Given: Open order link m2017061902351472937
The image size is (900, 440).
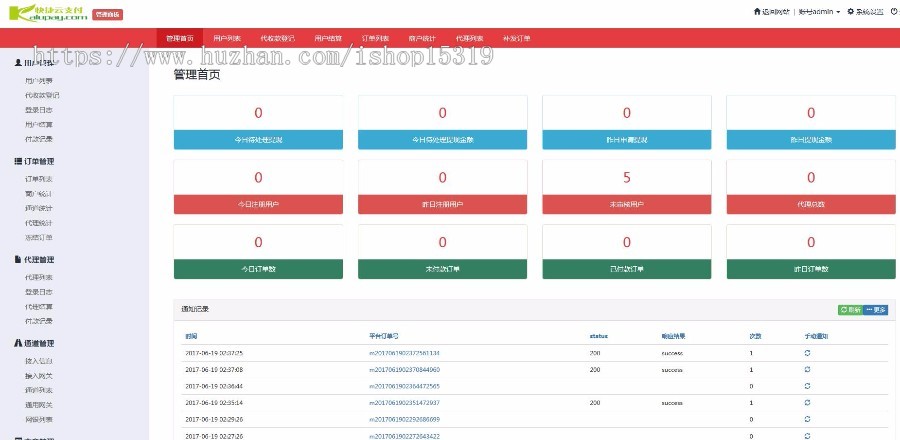Looking at the screenshot, I should 404,403.
